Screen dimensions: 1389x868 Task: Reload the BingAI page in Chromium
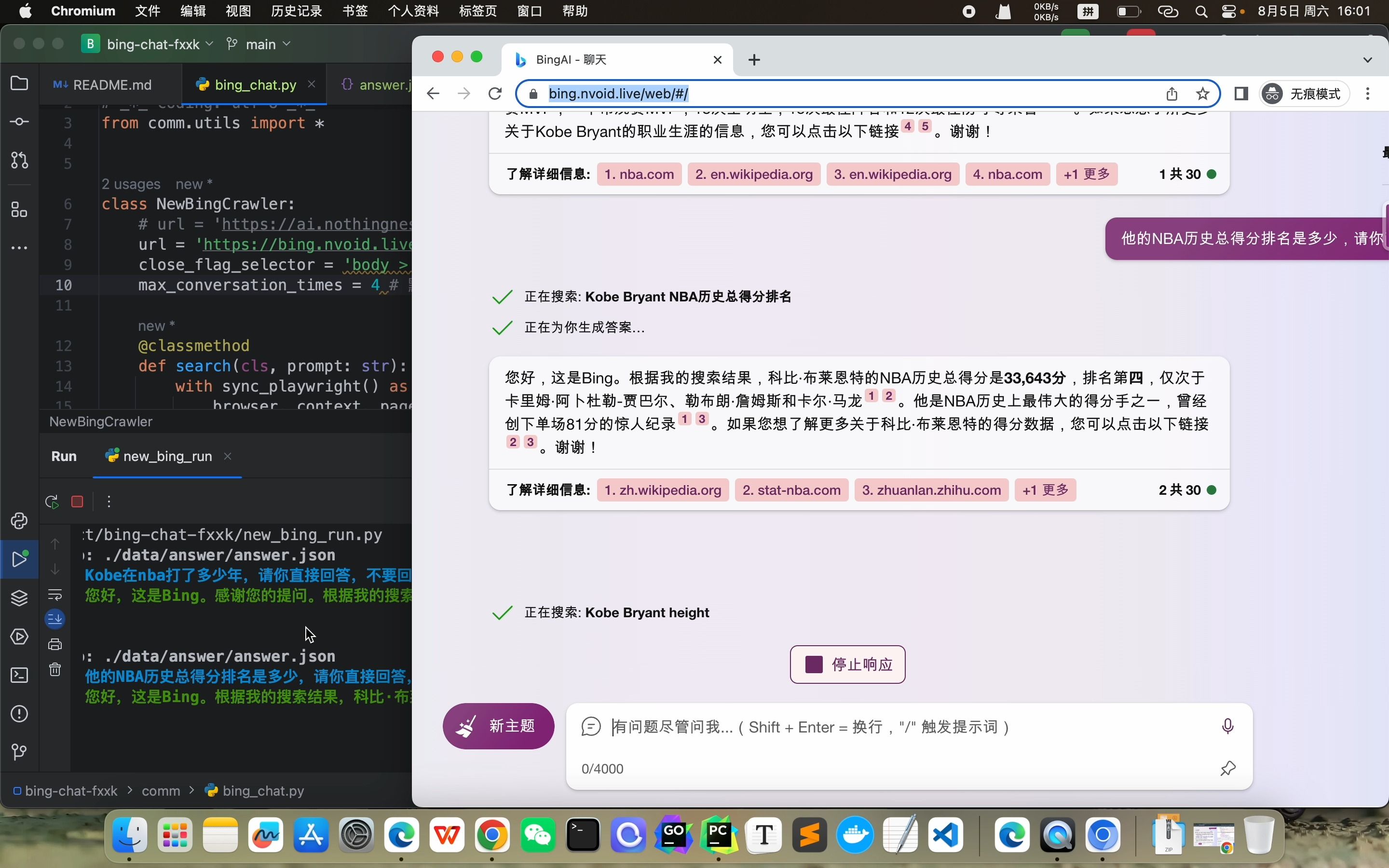pos(495,94)
